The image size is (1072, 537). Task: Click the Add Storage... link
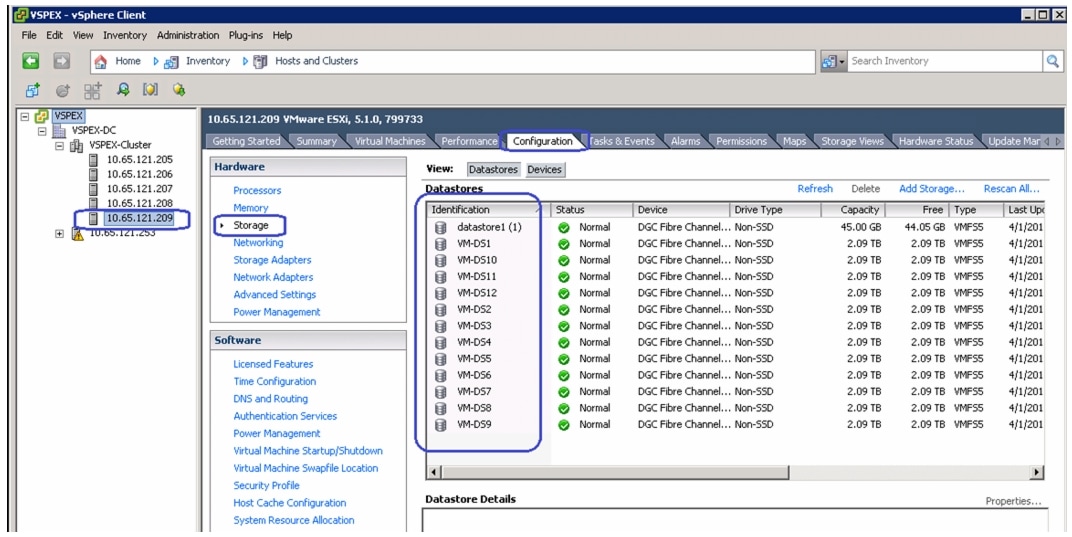click(931, 188)
